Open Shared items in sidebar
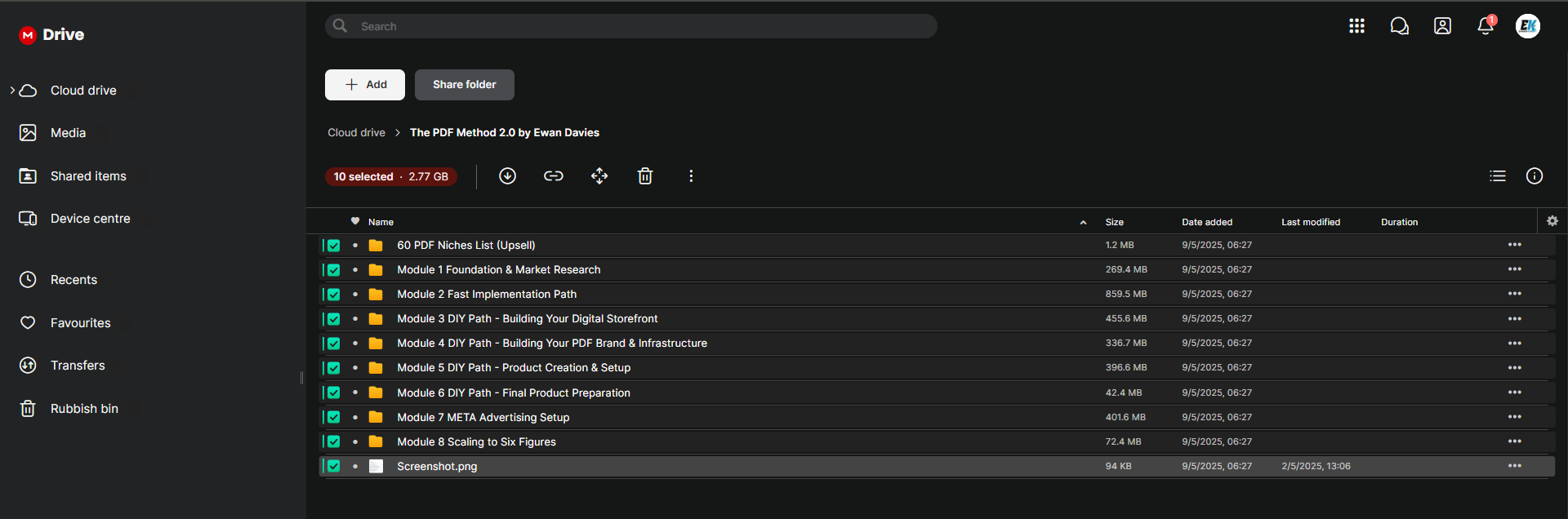 [88, 176]
